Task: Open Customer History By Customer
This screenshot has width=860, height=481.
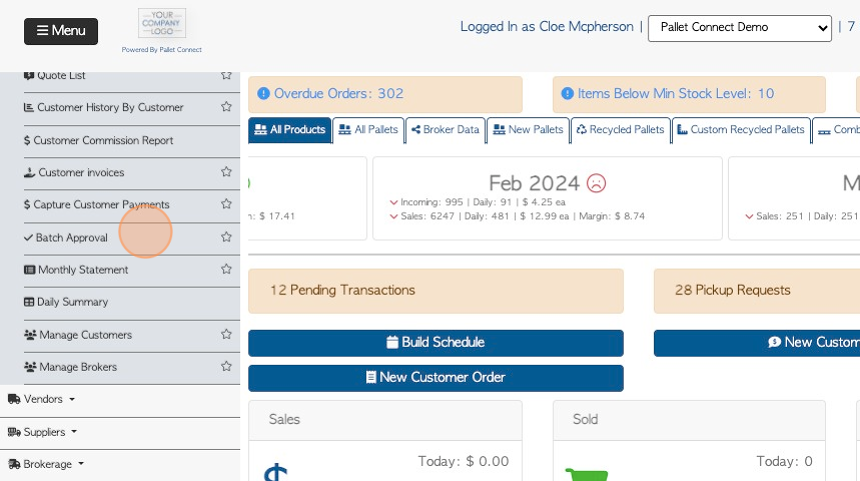Action: pyautogui.click(x=110, y=107)
